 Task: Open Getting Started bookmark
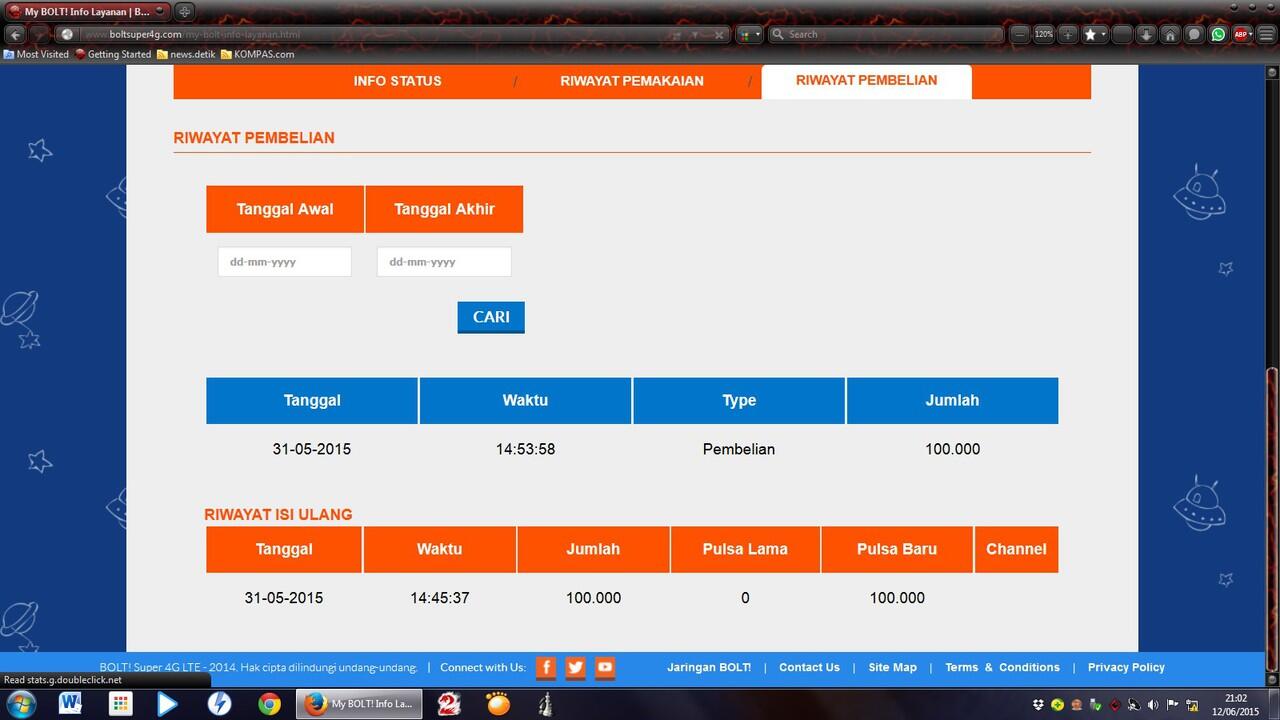113,54
